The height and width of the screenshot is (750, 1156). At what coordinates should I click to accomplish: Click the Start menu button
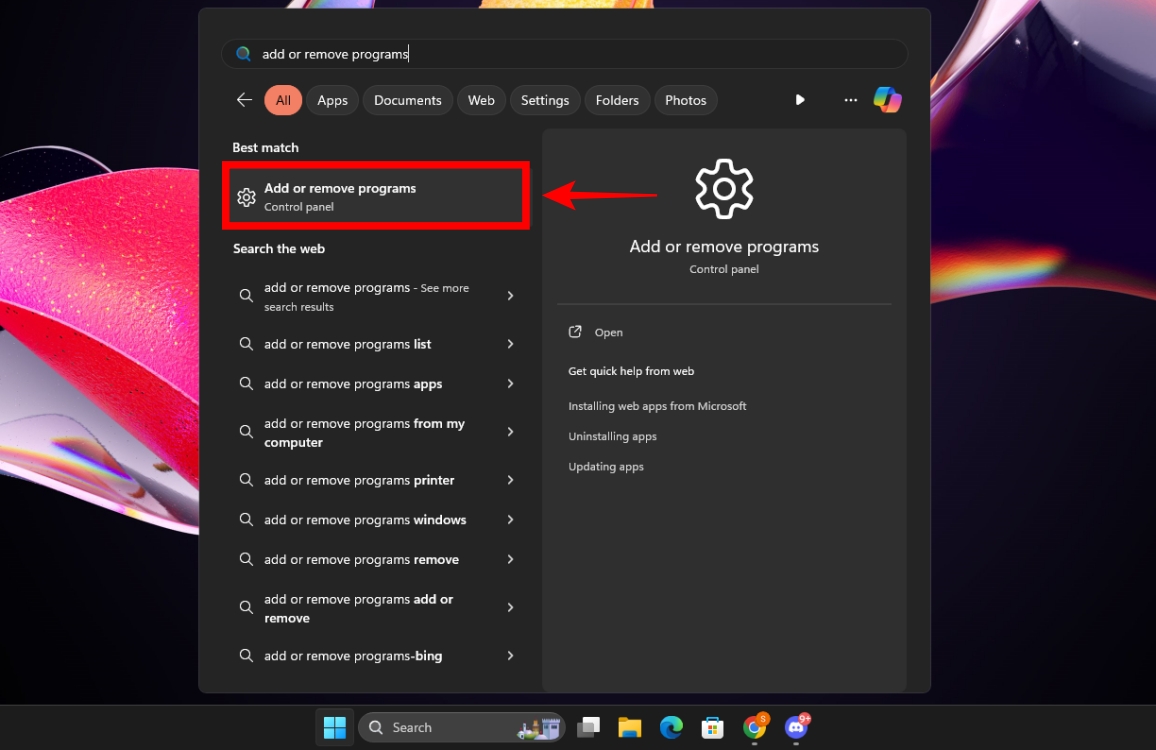point(334,727)
